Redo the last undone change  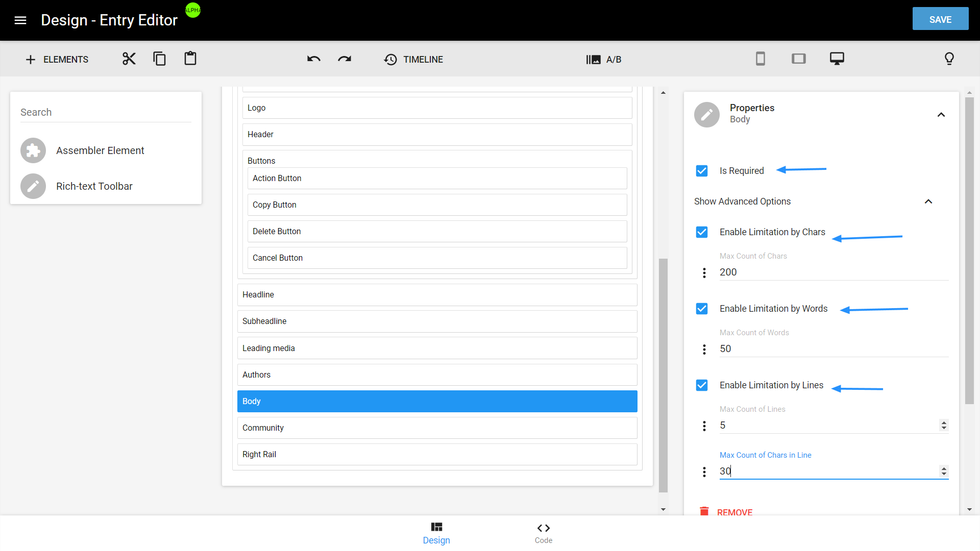pos(344,59)
